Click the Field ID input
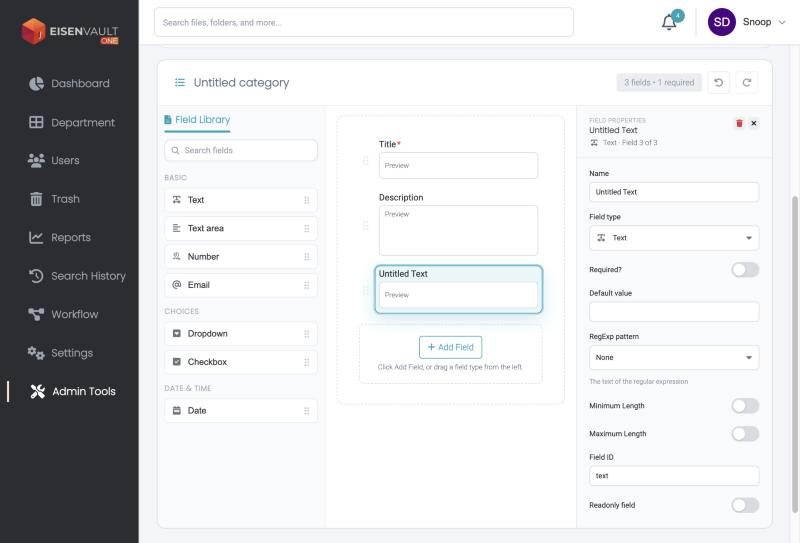This screenshot has width=800, height=543. [x=674, y=476]
